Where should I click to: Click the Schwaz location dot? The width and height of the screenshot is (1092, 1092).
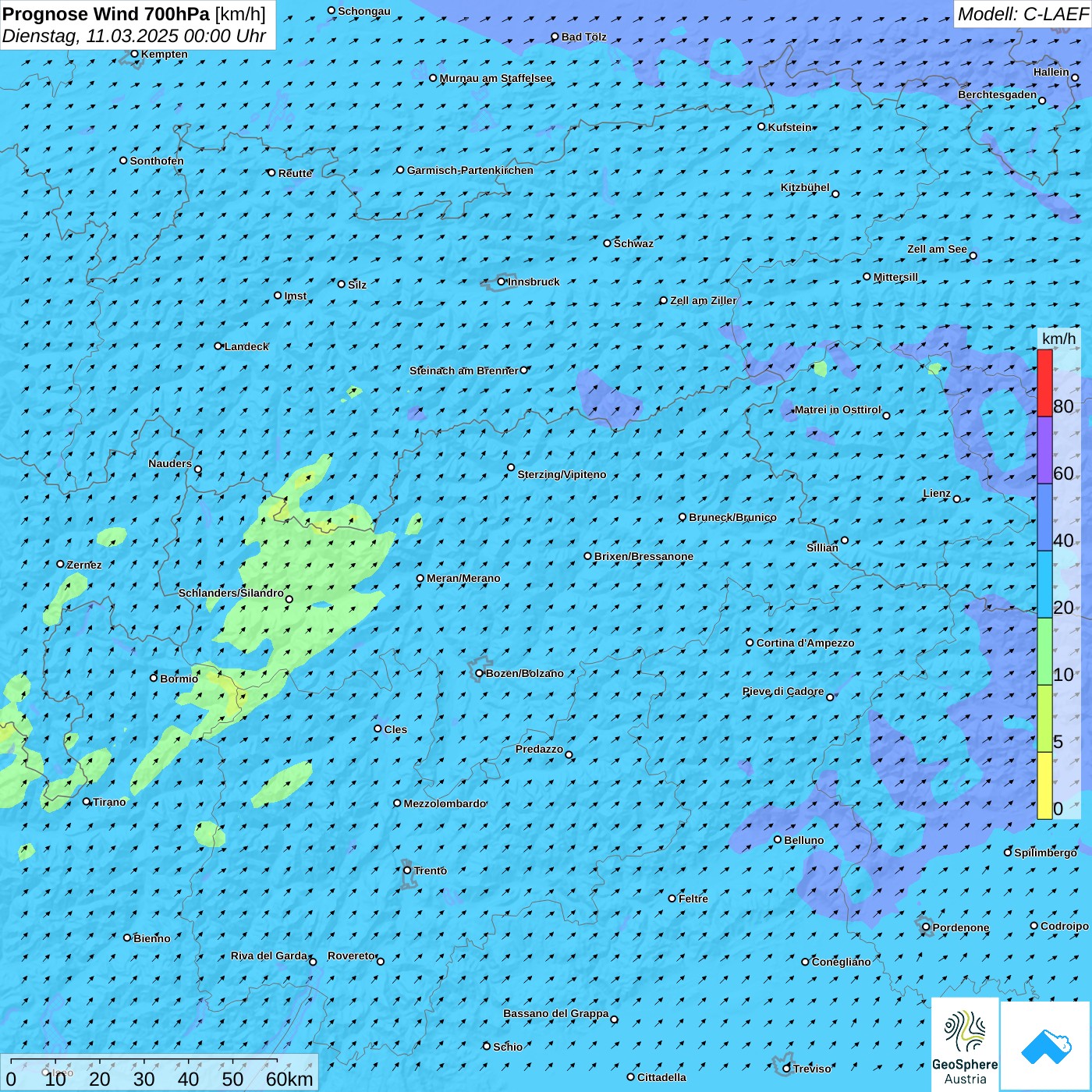point(608,243)
